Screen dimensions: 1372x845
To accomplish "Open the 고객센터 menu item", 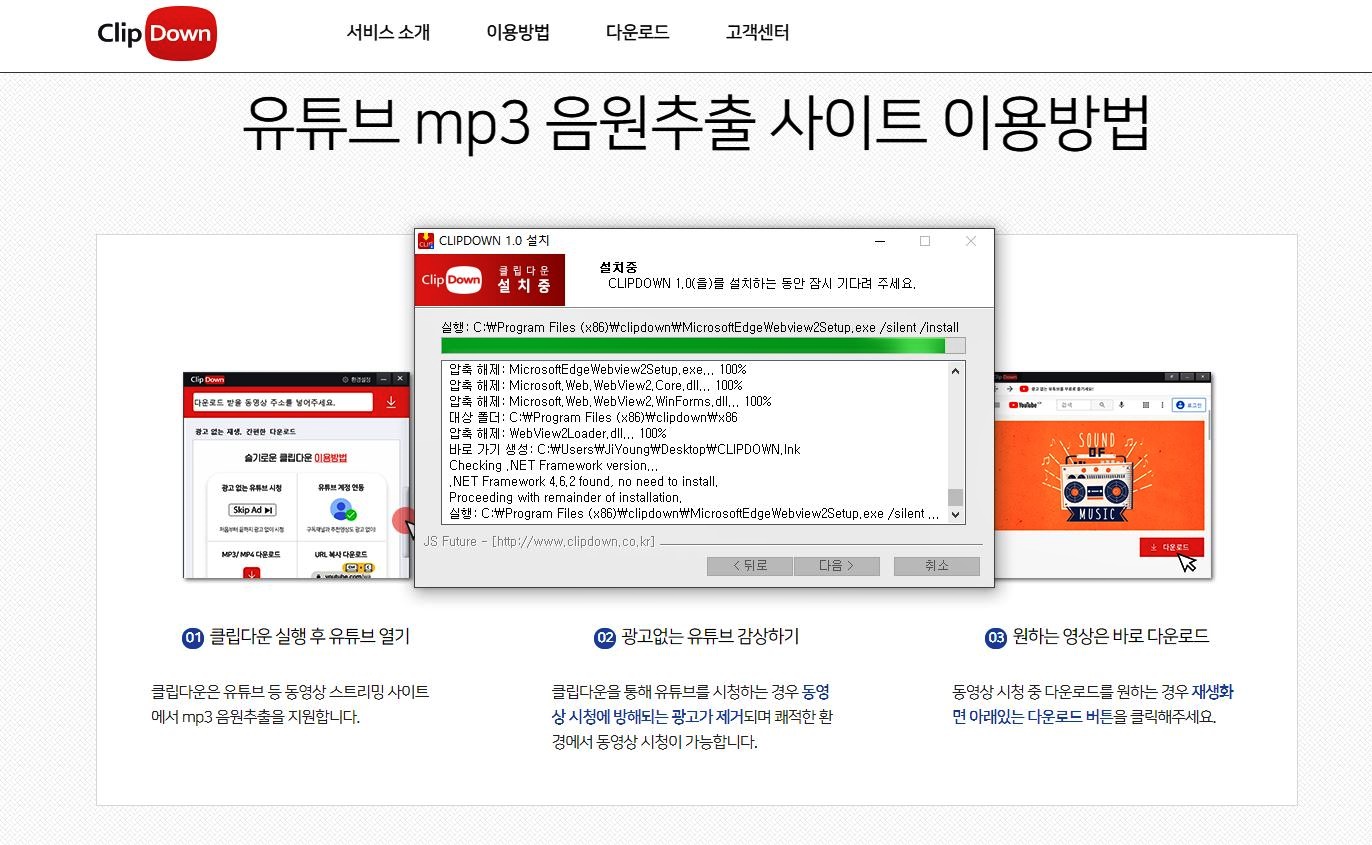I will pyautogui.click(x=757, y=32).
